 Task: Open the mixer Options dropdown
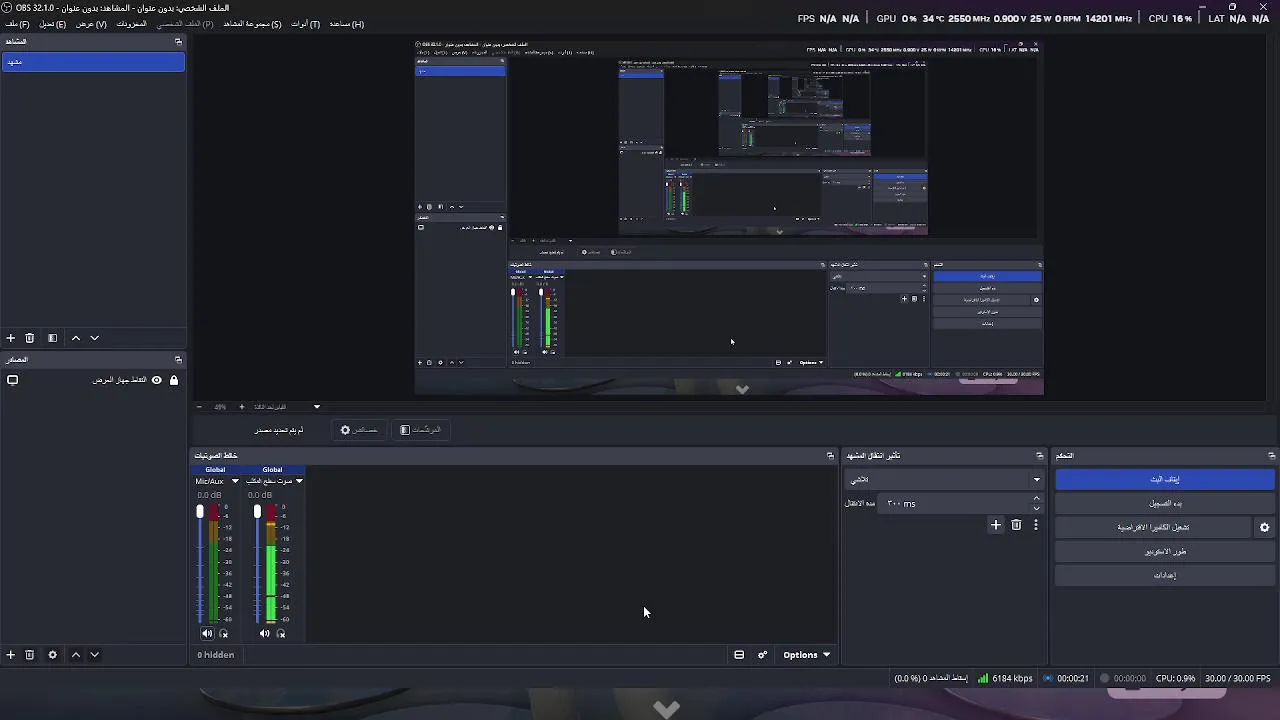(x=806, y=655)
